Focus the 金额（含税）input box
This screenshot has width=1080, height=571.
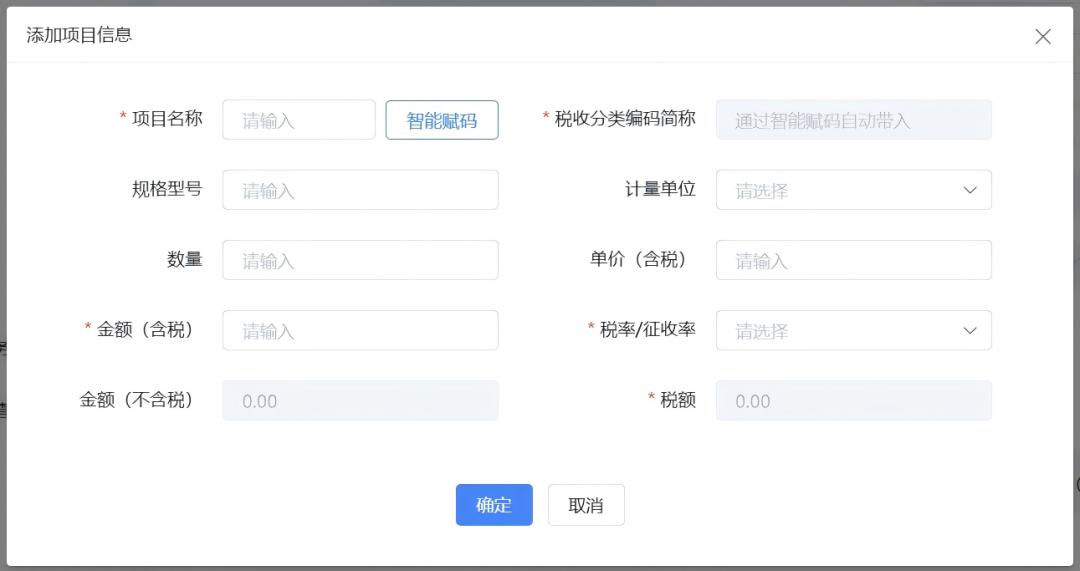pos(360,330)
